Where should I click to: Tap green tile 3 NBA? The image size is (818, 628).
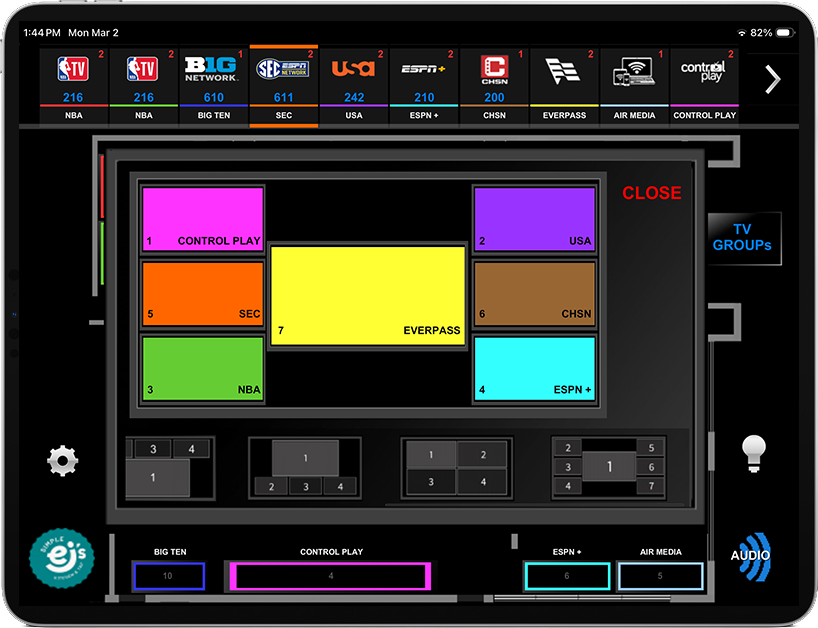tap(202, 368)
